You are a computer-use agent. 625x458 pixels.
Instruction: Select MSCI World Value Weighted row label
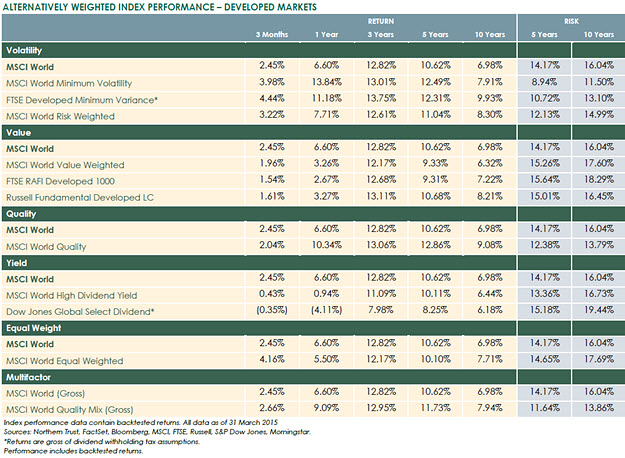tap(65, 165)
